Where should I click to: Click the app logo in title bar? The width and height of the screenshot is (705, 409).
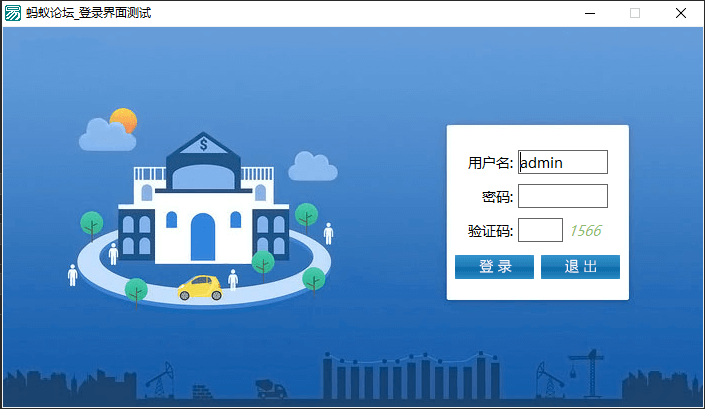pyautogui.click(x=13, y=14)
